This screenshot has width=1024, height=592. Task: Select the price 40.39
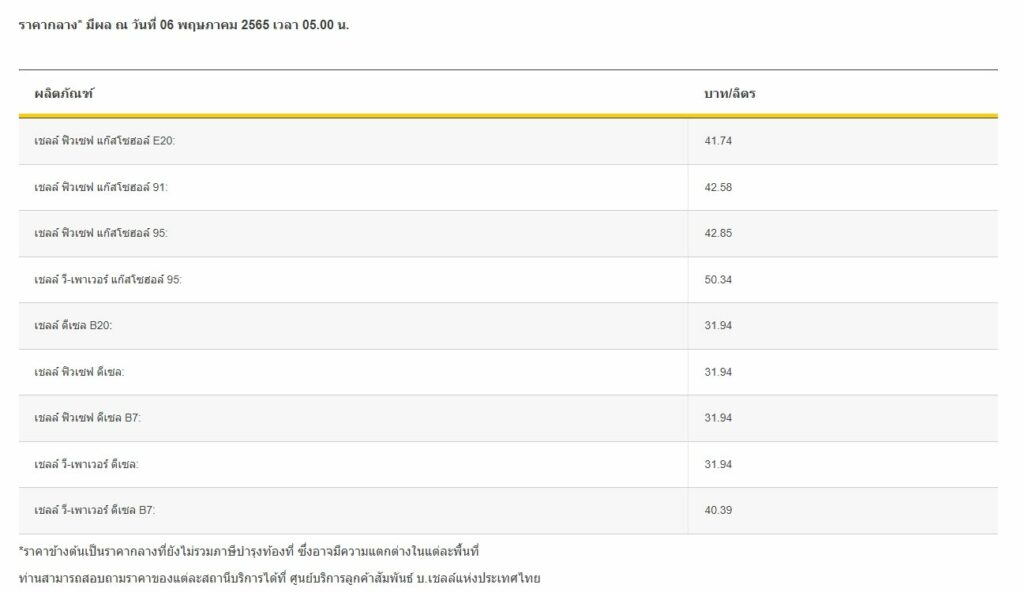pyautogui.click(x=718, y=510)
